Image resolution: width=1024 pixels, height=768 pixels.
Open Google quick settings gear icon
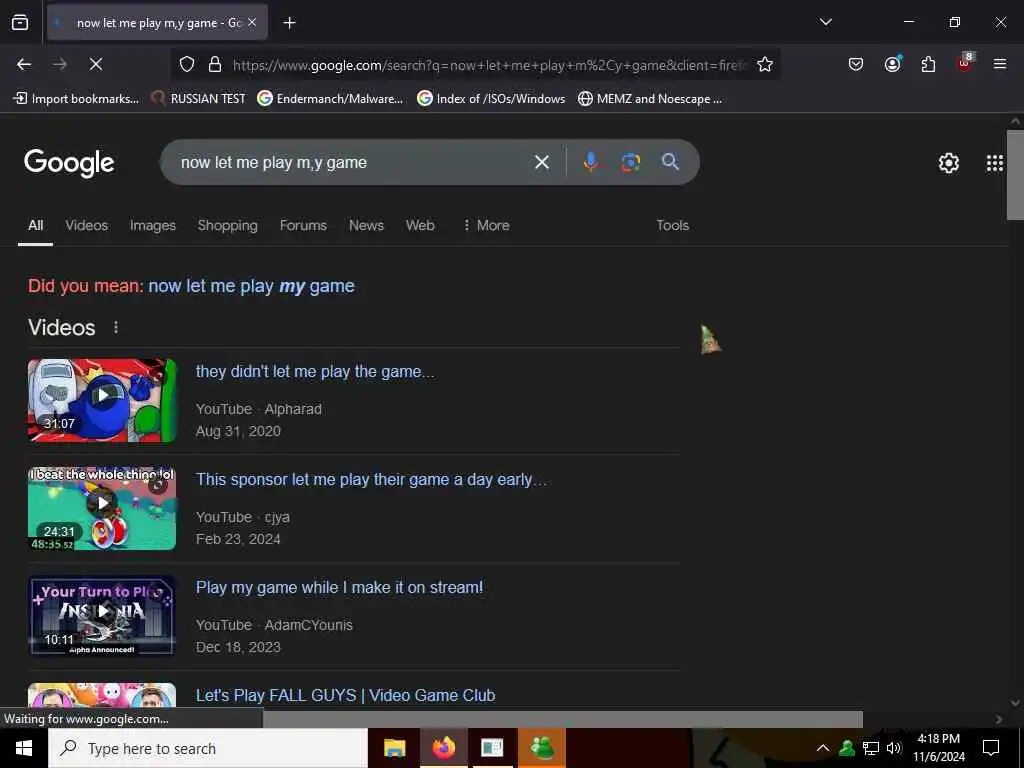point(948,163)
